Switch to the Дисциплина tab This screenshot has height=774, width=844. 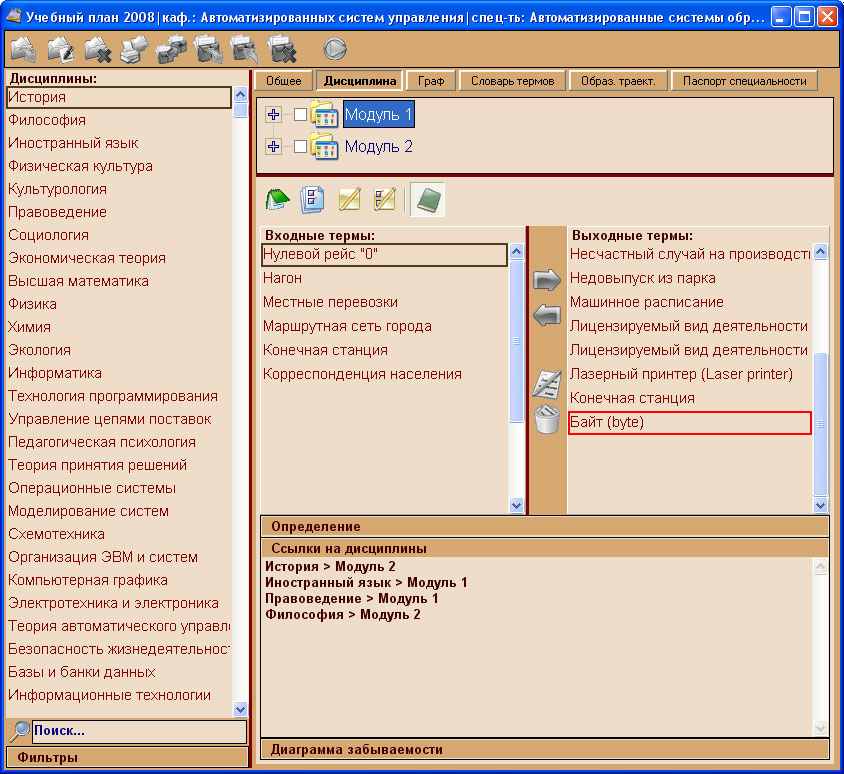(x=360, y=81)
